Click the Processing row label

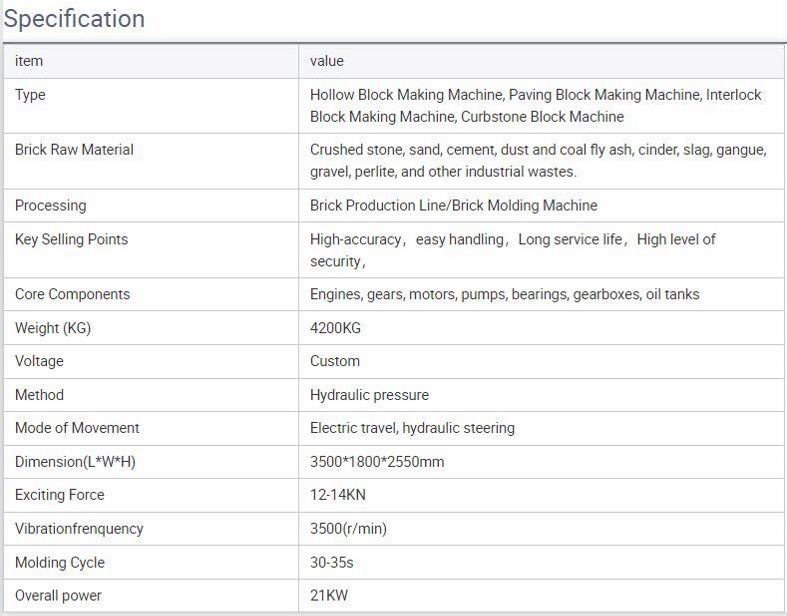point(51,205)
